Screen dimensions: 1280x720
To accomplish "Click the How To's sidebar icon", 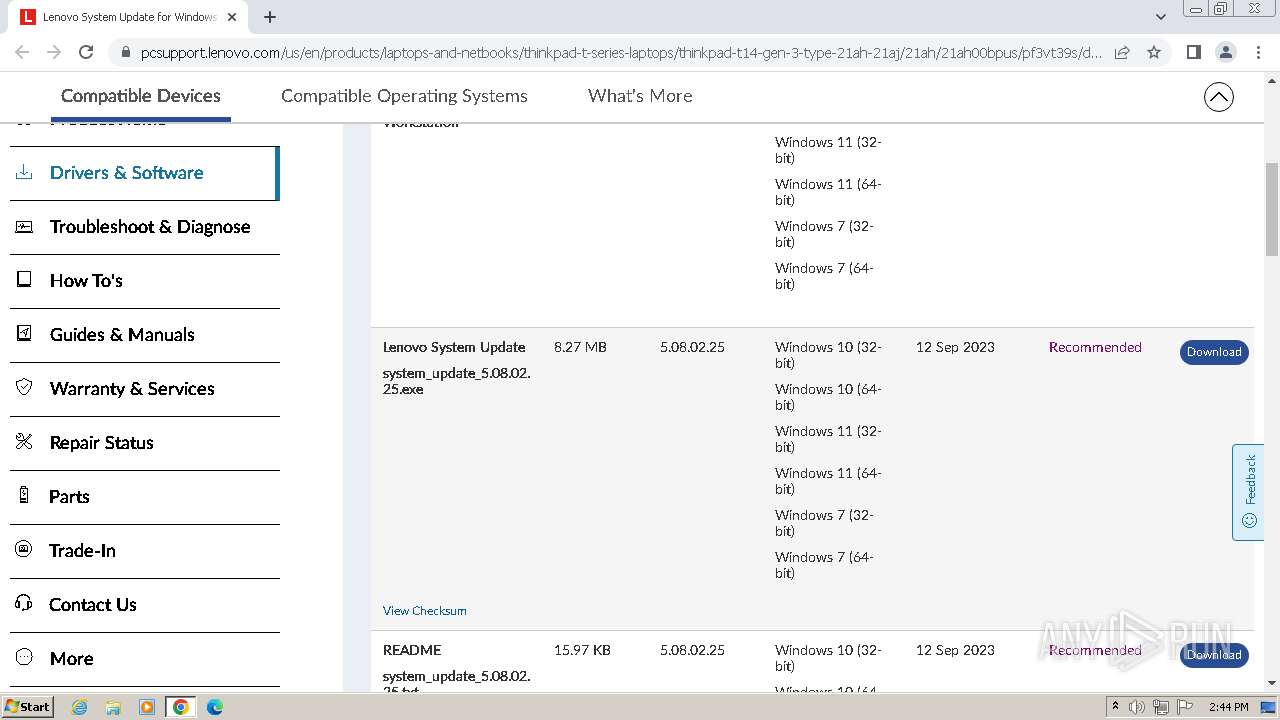I will pyautogui.click(x=24, y=280).
